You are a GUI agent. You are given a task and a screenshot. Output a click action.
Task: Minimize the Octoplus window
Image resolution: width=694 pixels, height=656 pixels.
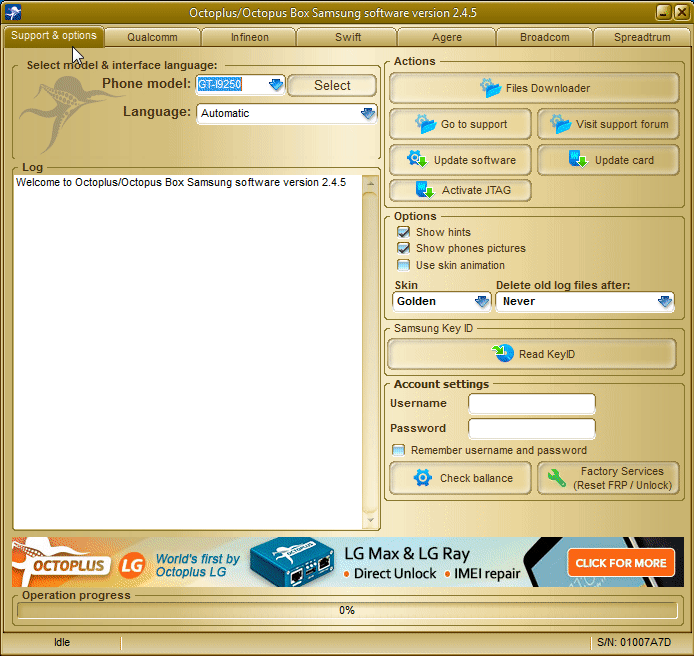coord(663,12)
